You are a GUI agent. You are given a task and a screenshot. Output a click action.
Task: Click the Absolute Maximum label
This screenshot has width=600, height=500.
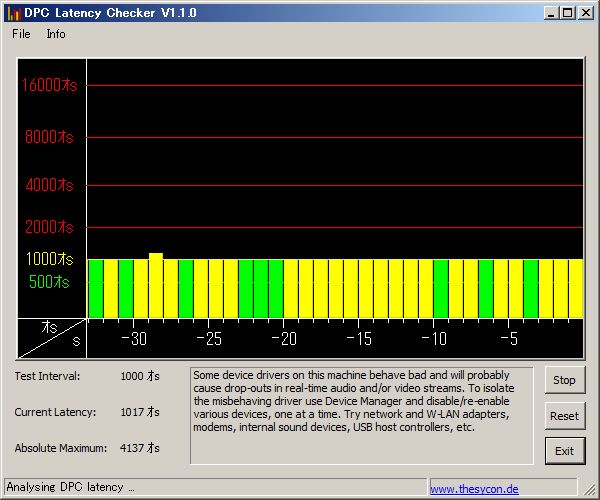click(61, 448)
